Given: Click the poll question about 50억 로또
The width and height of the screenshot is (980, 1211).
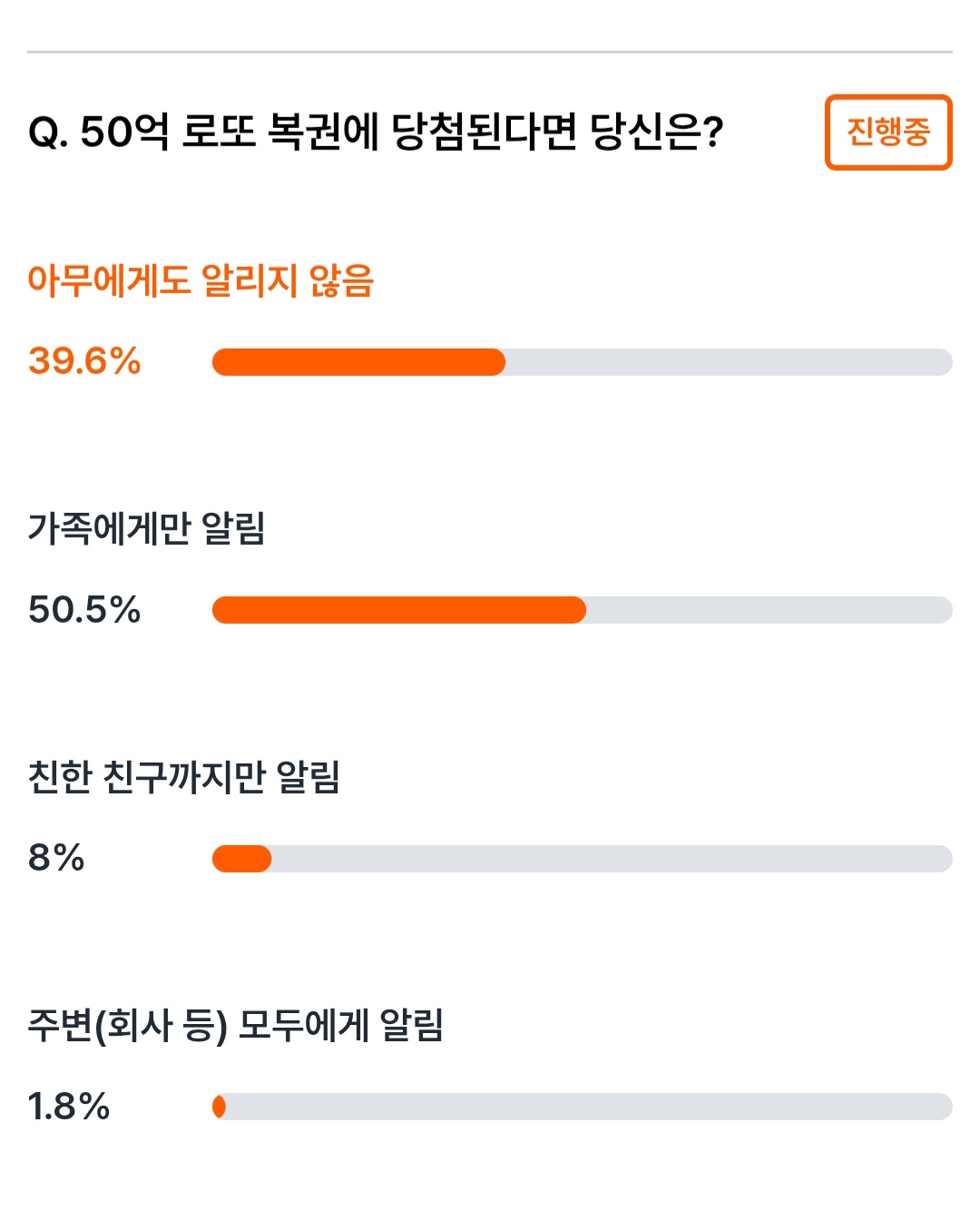Looking at the screenshot, I should (x=376, y=133).
